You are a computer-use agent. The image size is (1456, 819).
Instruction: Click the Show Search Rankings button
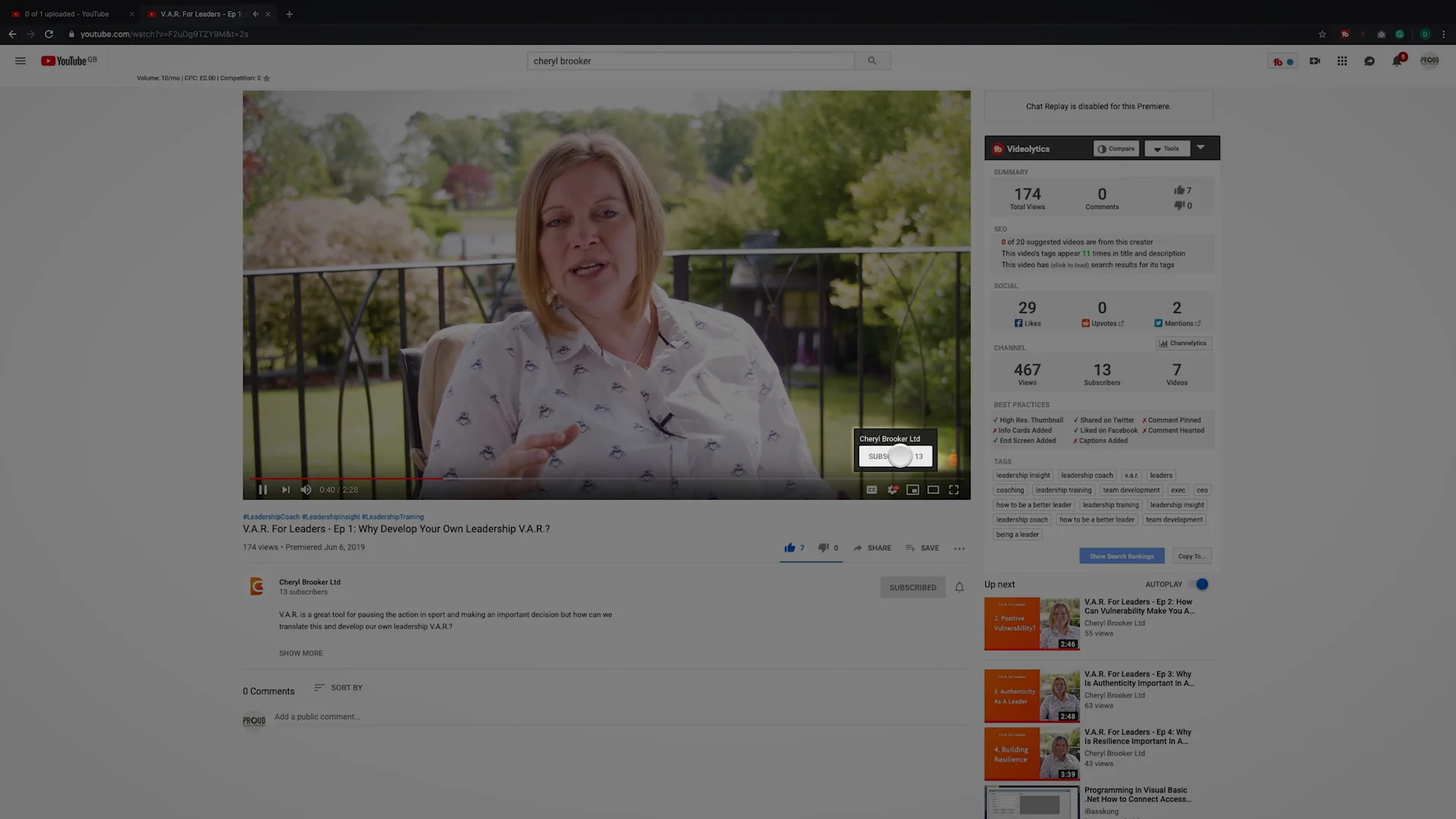click(x=1122, y=556)
